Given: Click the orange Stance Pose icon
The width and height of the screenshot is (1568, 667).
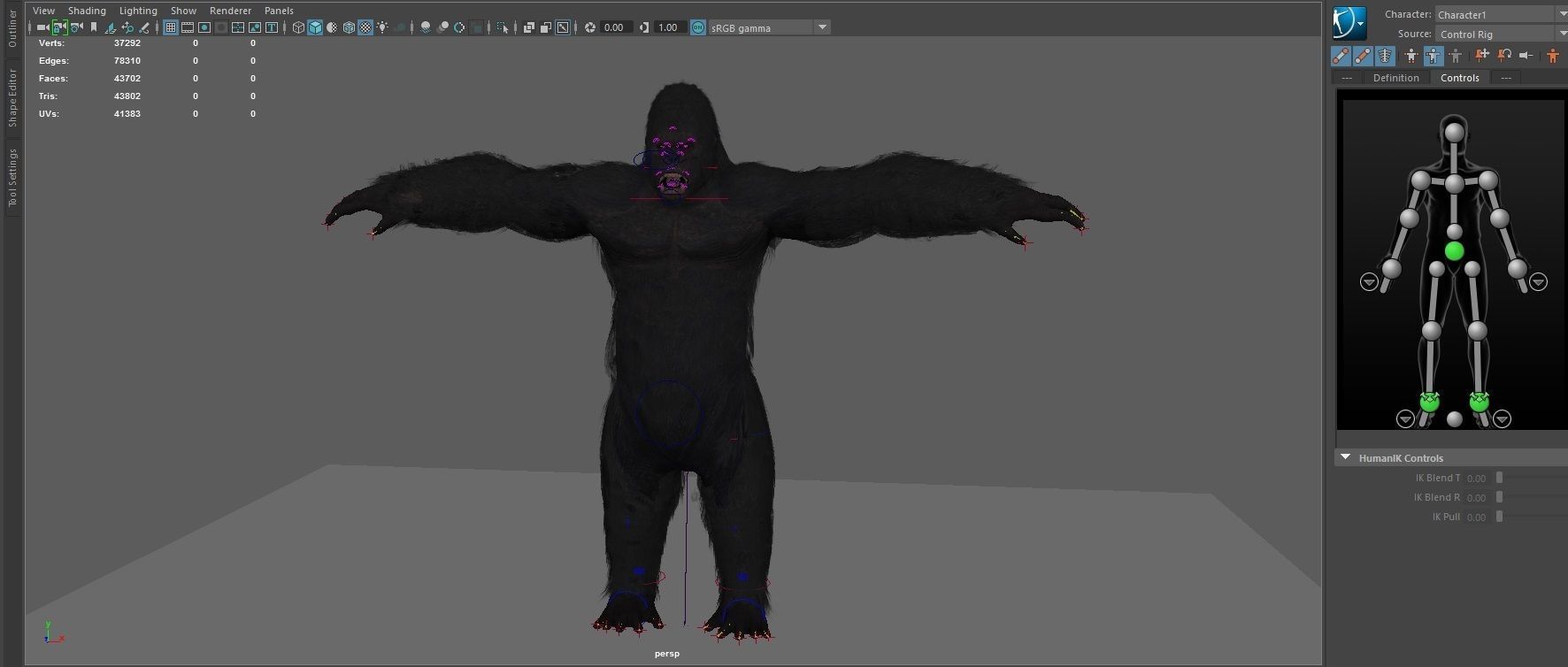Looking at the screenshot, I should (1553, 56).
